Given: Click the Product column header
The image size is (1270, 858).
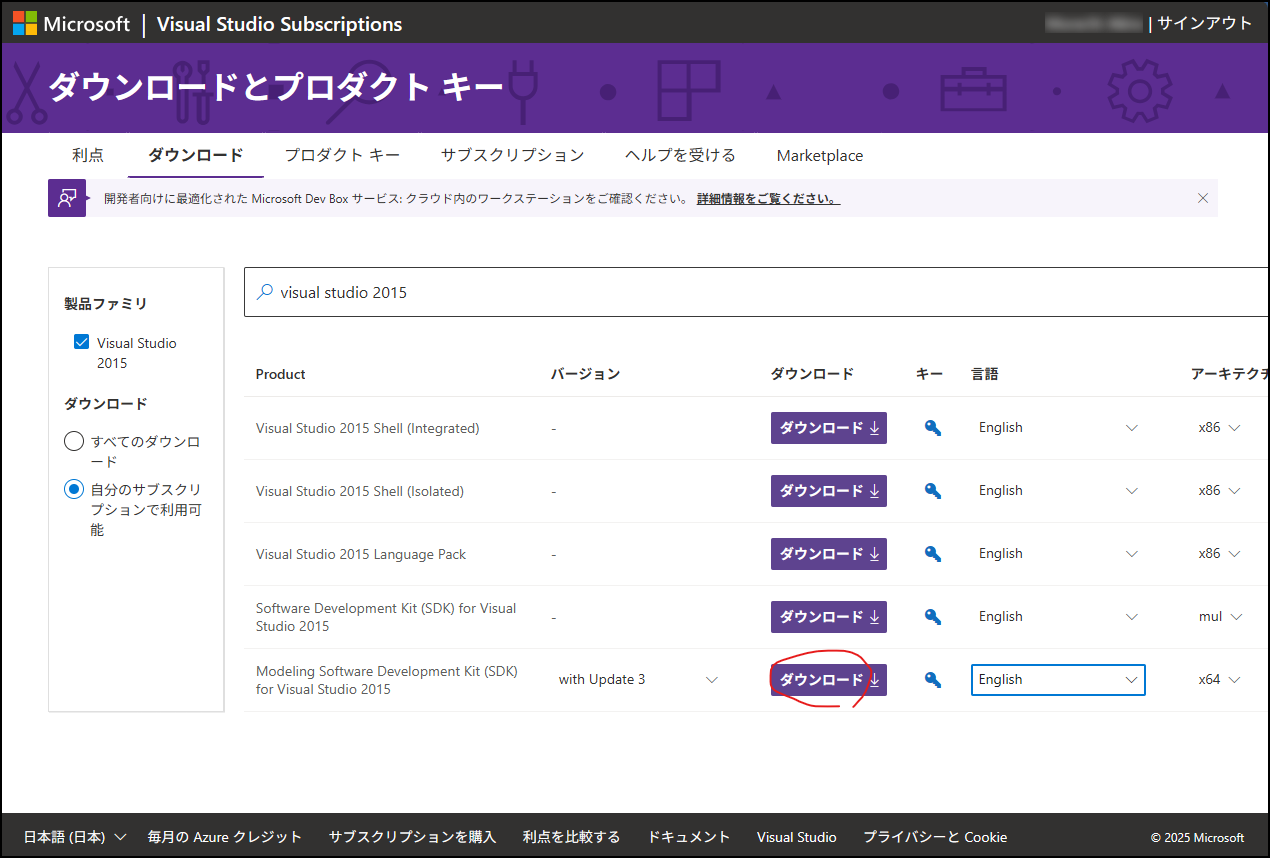Looking at the screenshot, I should [280, 374].
